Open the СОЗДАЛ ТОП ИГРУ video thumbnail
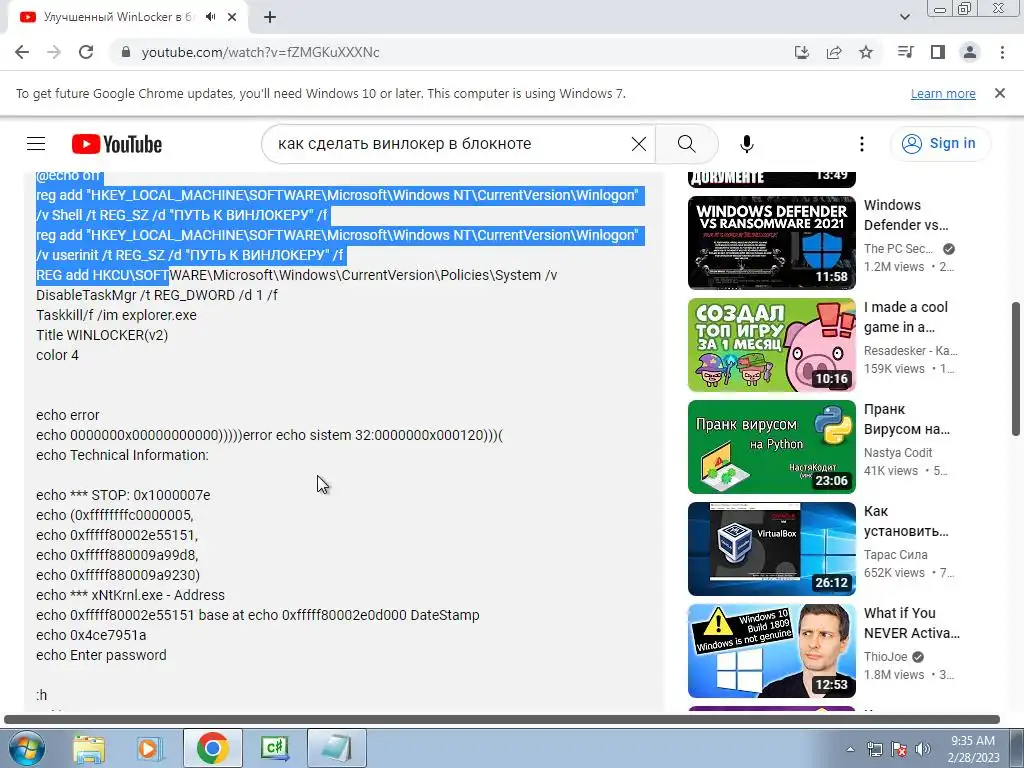 coord(771,345)
